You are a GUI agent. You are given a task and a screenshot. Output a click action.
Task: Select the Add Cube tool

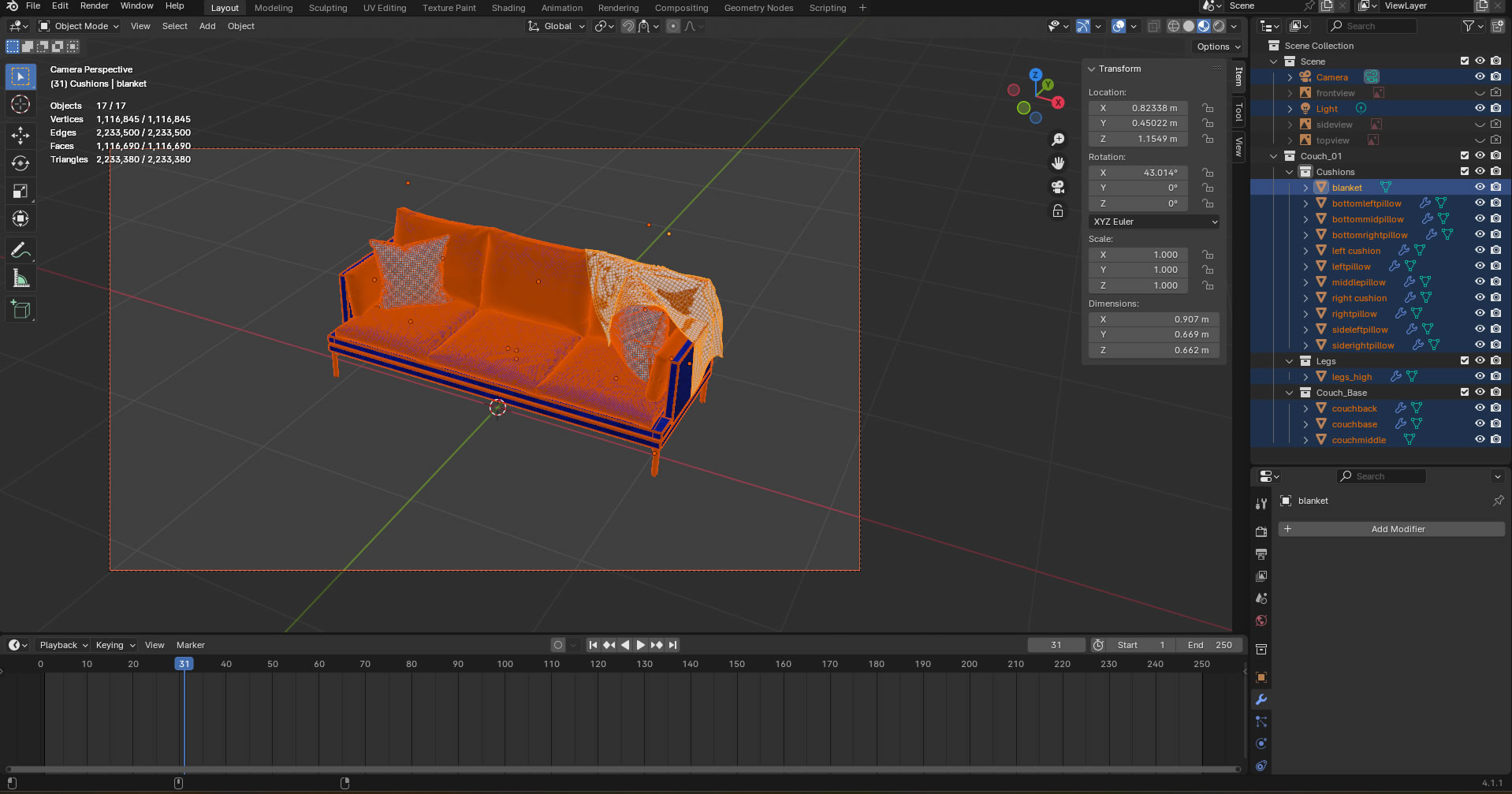pyautogui.click(x=20, y=310)
